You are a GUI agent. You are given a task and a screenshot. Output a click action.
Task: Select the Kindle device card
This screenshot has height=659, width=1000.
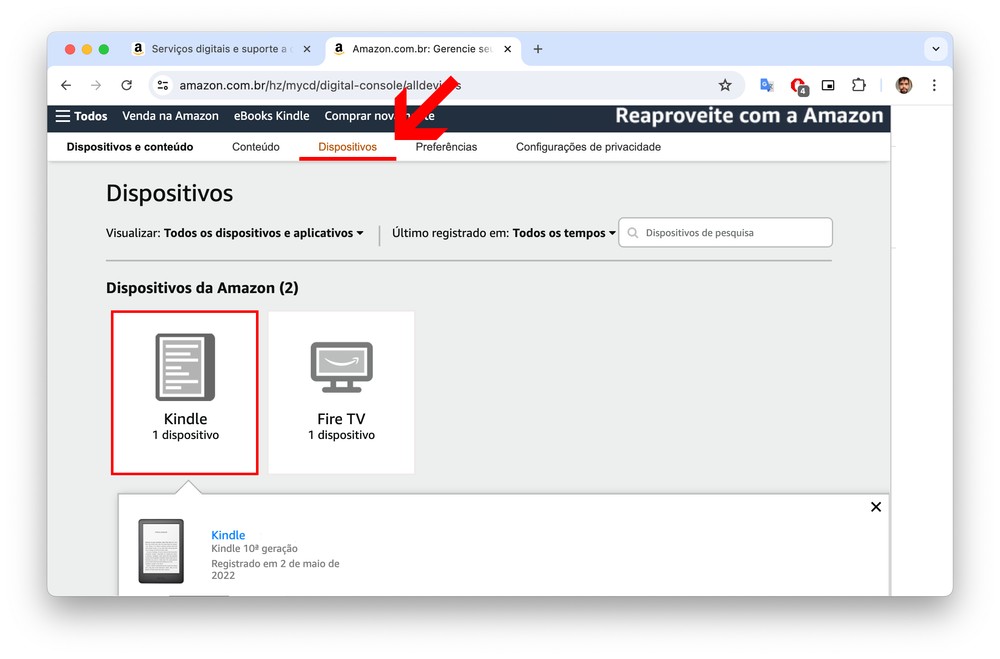185,392
